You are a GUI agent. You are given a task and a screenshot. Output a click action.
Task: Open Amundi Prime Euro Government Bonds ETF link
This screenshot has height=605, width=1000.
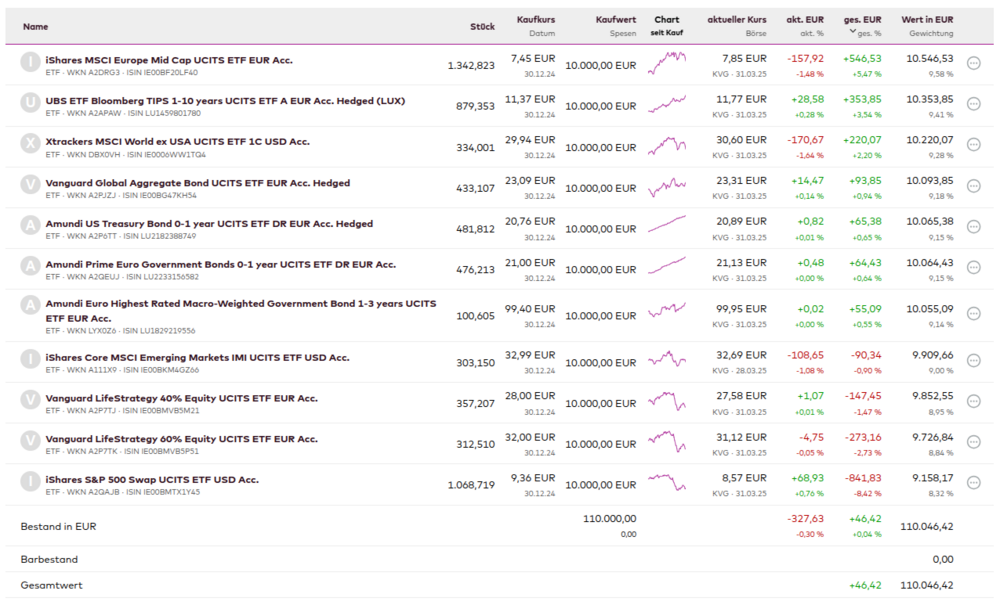pos(221,264)
